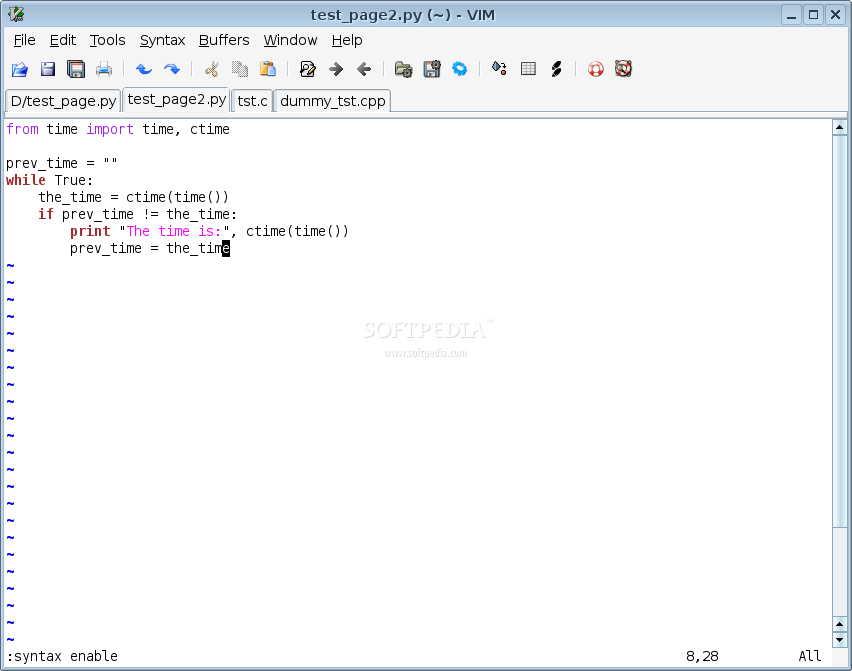Click the Open file toolbar icon
Image resolution: width=852 pixels, height=671 pixels.
(x=20, y=69)
